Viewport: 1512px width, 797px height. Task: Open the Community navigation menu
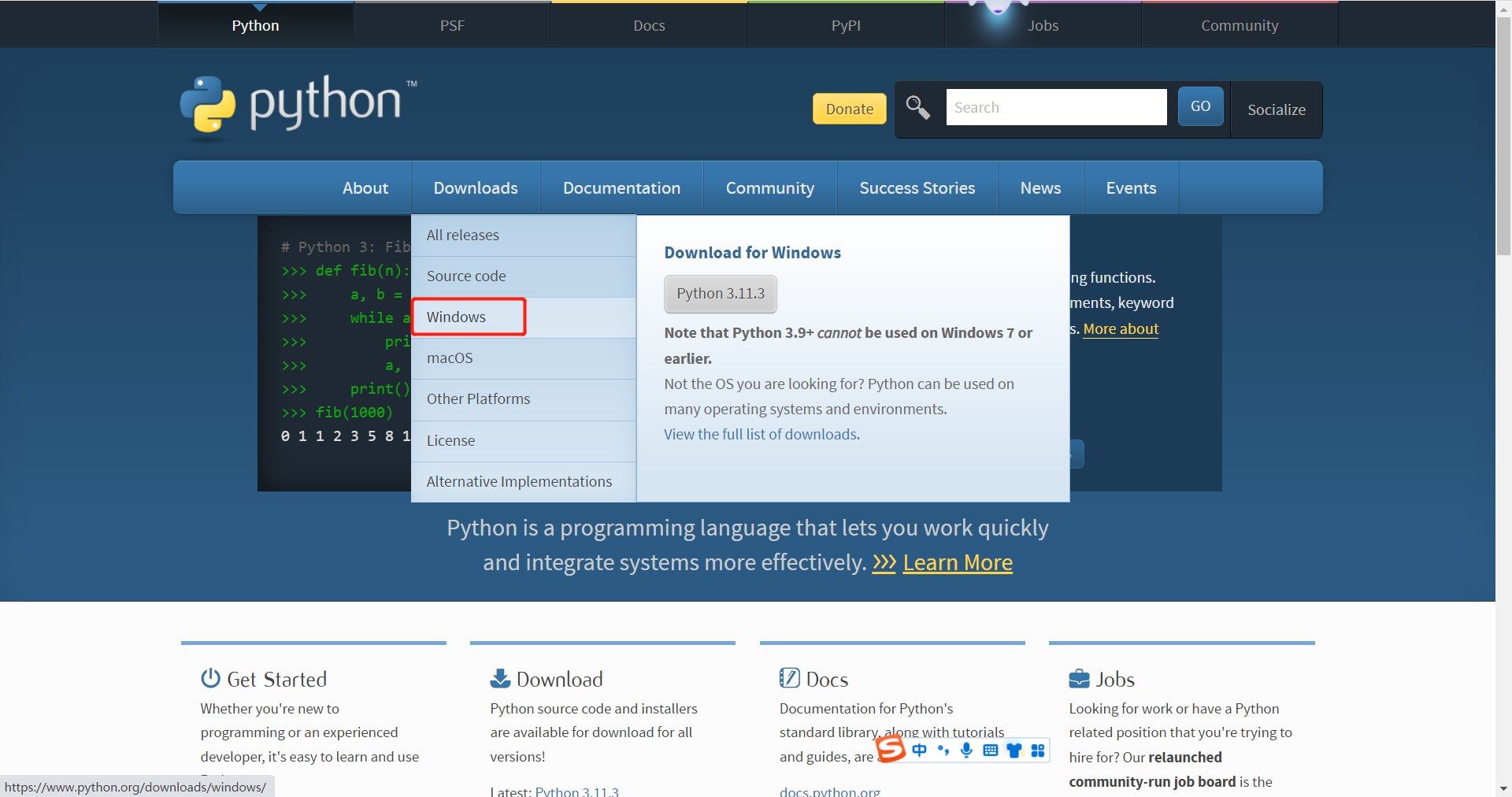pos(770,187)
